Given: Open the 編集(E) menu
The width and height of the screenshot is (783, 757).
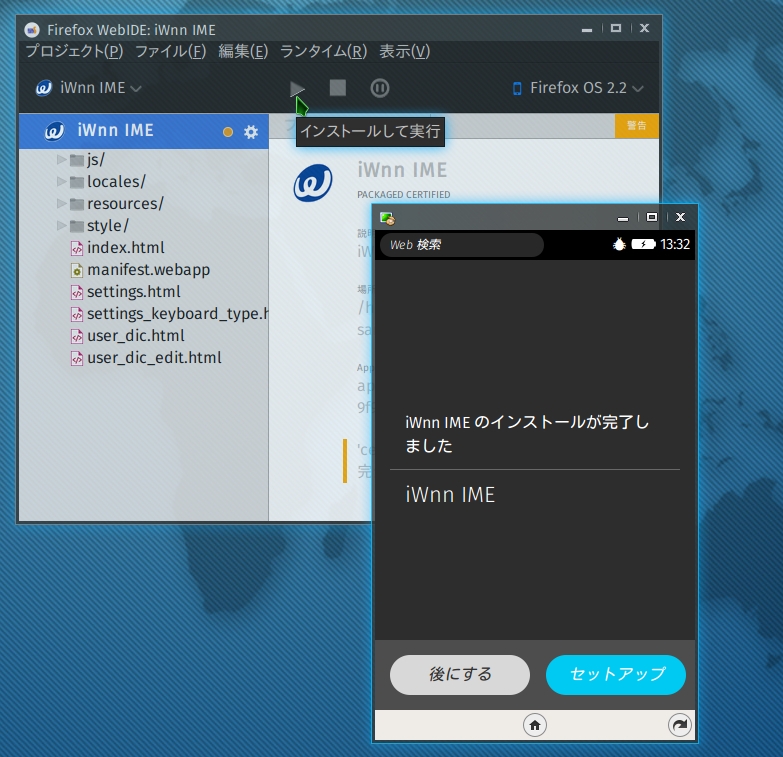Looking at the screenshot, I should click(243, 51).
